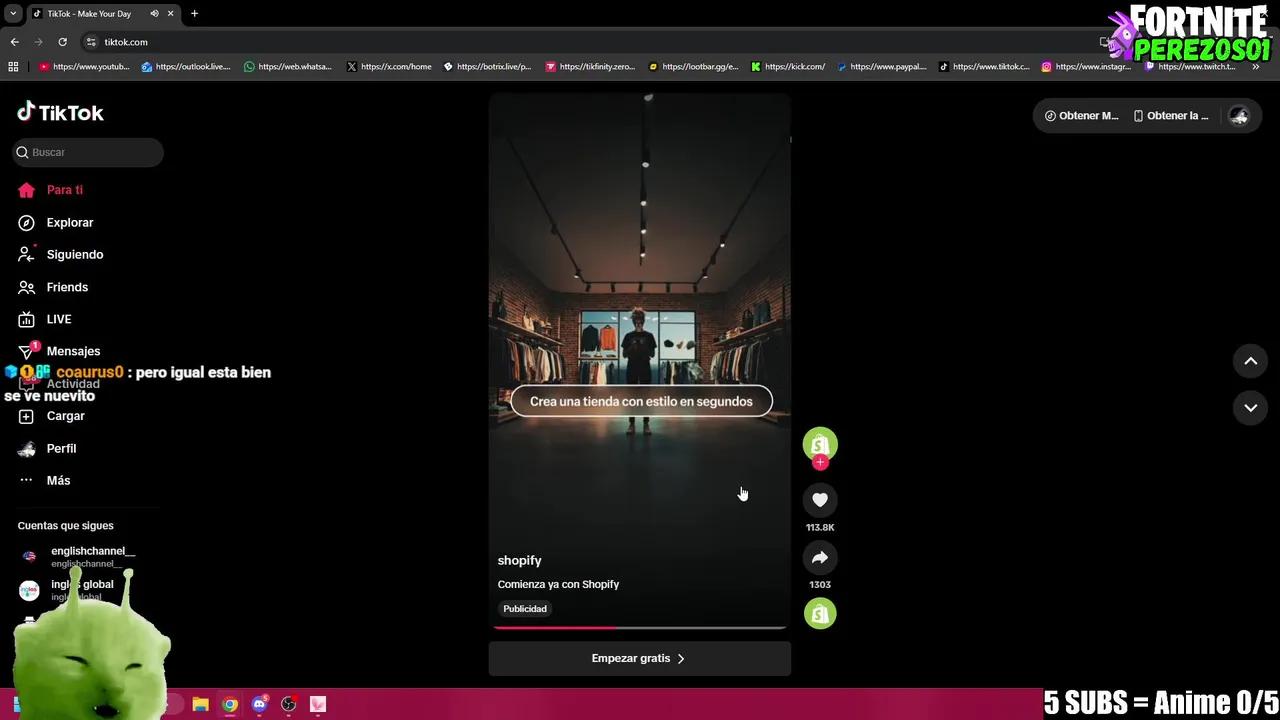This screenshot has width=1280, height=720.
Task: Click the browser back arrow
Action: point(14,42)
